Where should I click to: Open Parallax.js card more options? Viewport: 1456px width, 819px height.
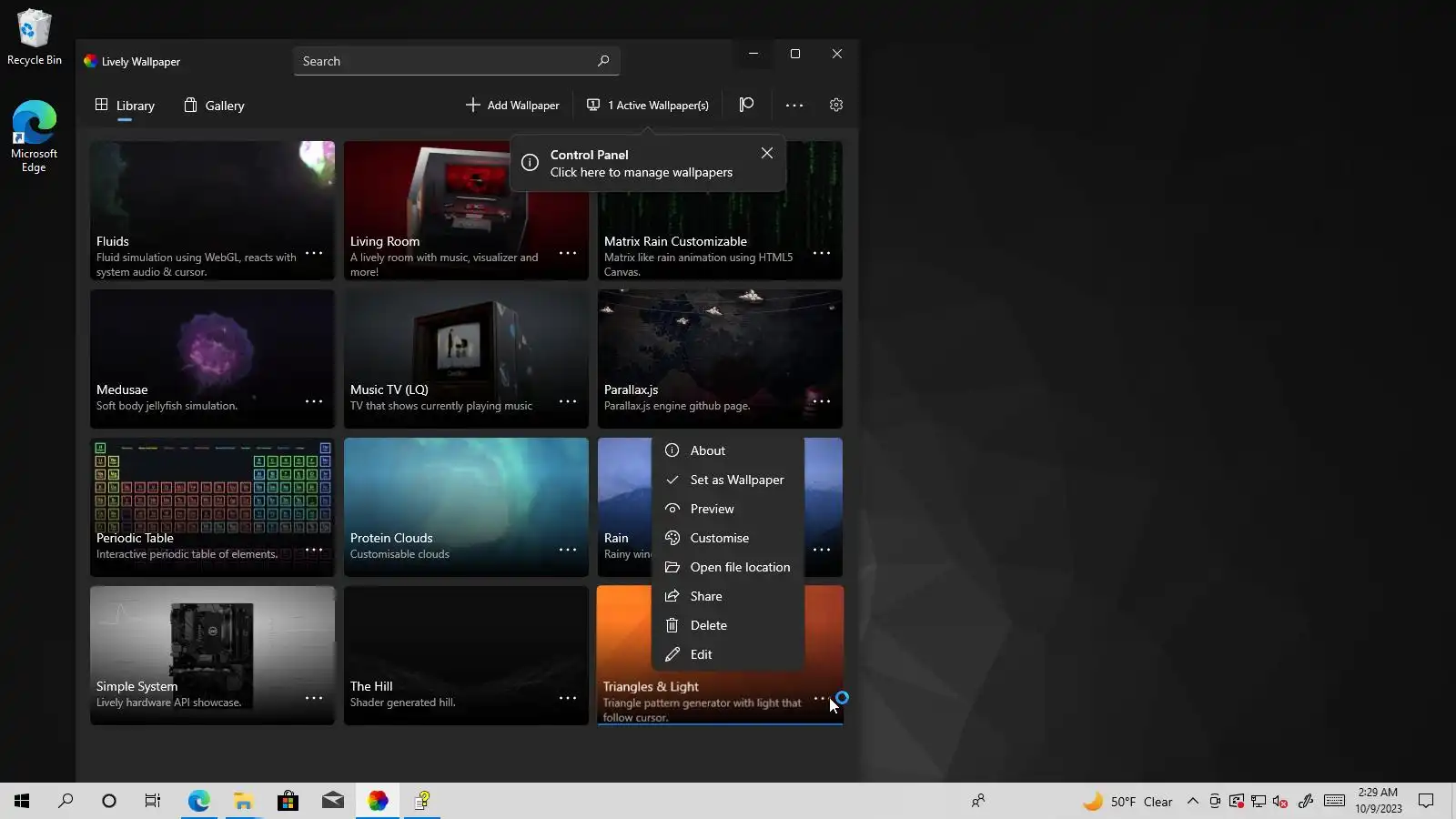[x=822, y=401]
